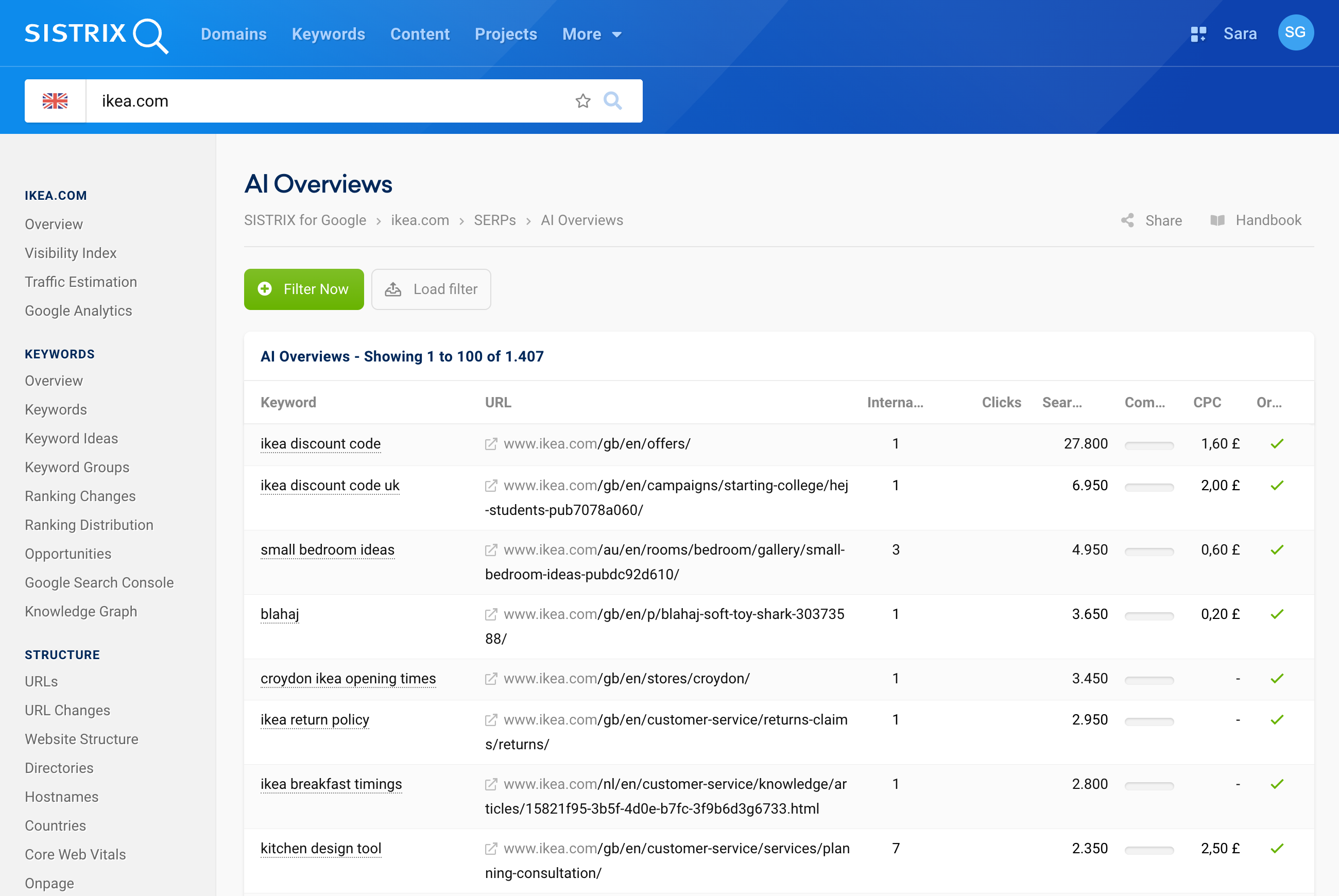Click green checkmark in ikea breakfast timings row

pos(1277,784)
